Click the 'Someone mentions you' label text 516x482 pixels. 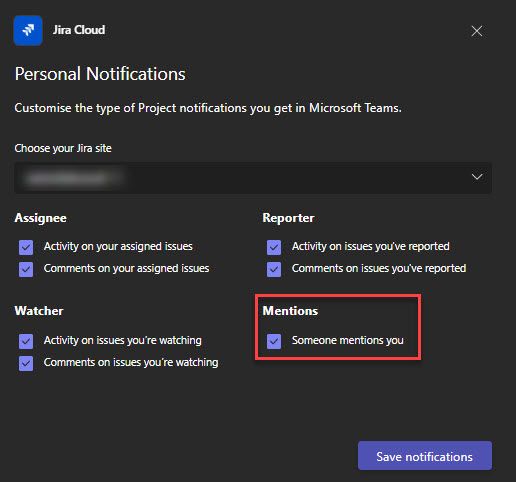(348, 340)
